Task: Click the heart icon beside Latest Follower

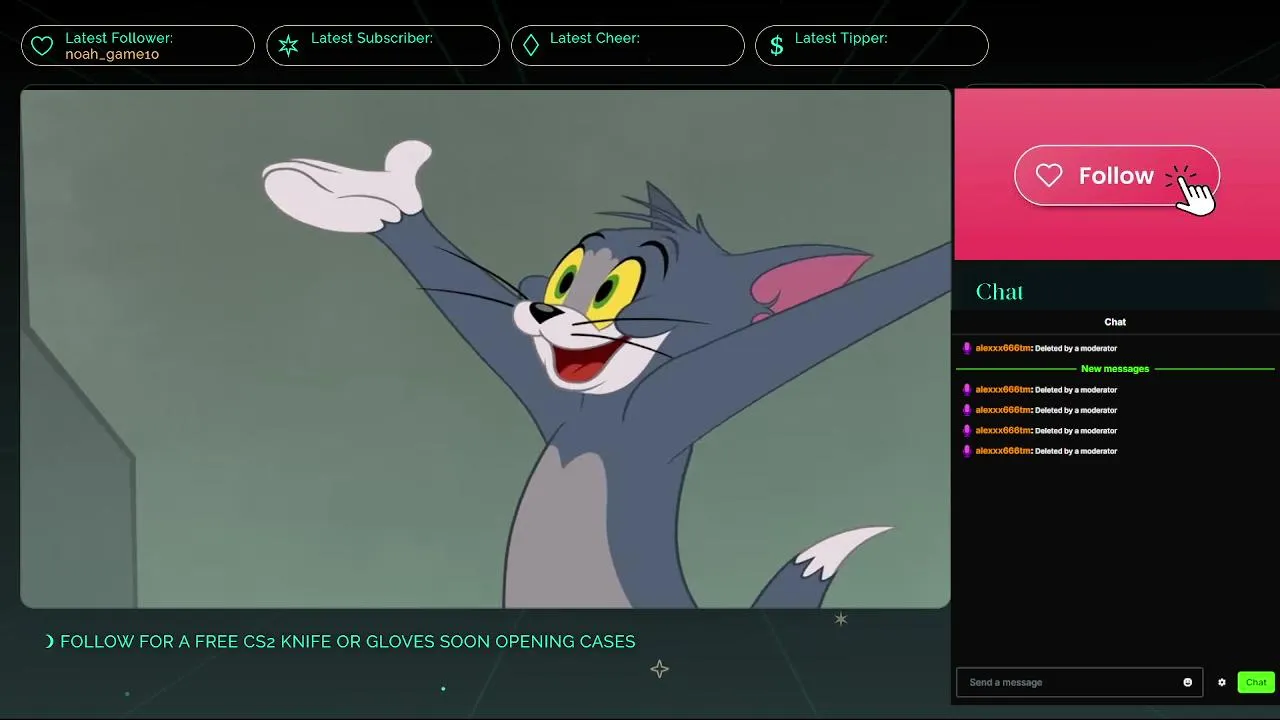Action: (x=42, y=46)
